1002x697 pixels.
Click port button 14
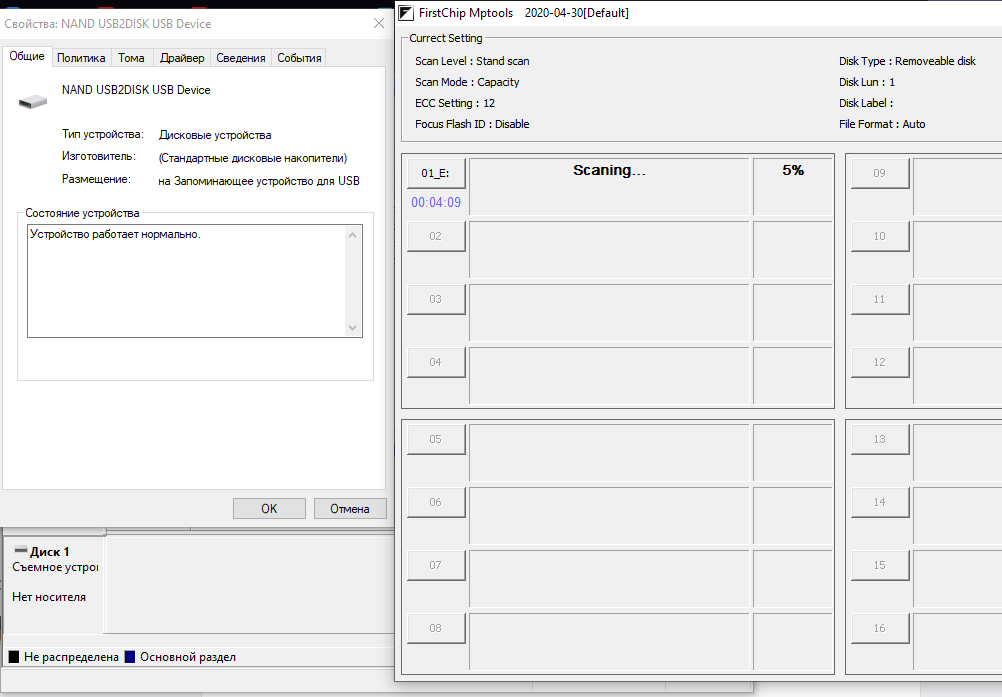click(880, 503)
